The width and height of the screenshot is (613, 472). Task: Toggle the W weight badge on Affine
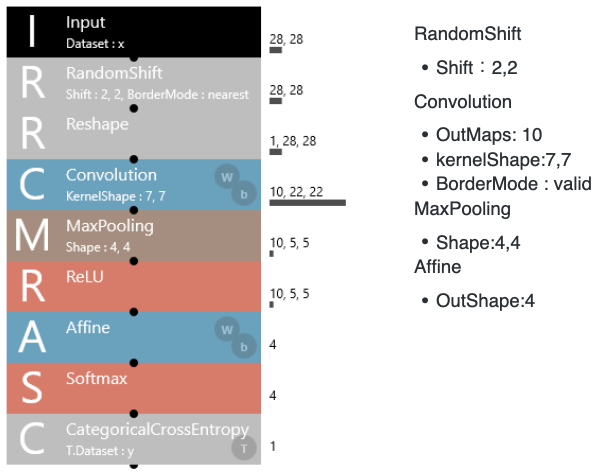coord(226,328)
